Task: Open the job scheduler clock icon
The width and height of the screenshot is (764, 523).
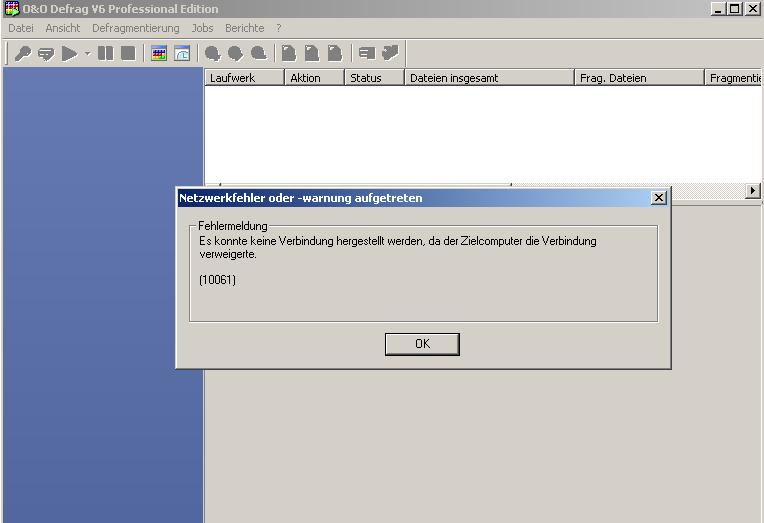Action: (182, 53)
